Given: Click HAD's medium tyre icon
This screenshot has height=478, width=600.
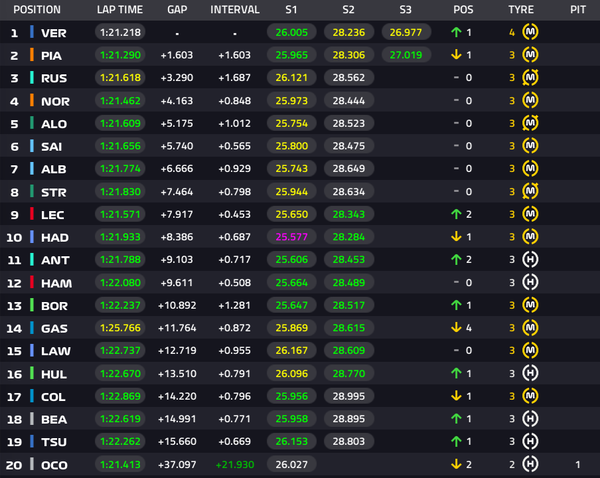Looking at the screenshot, I should coord(530,237).
